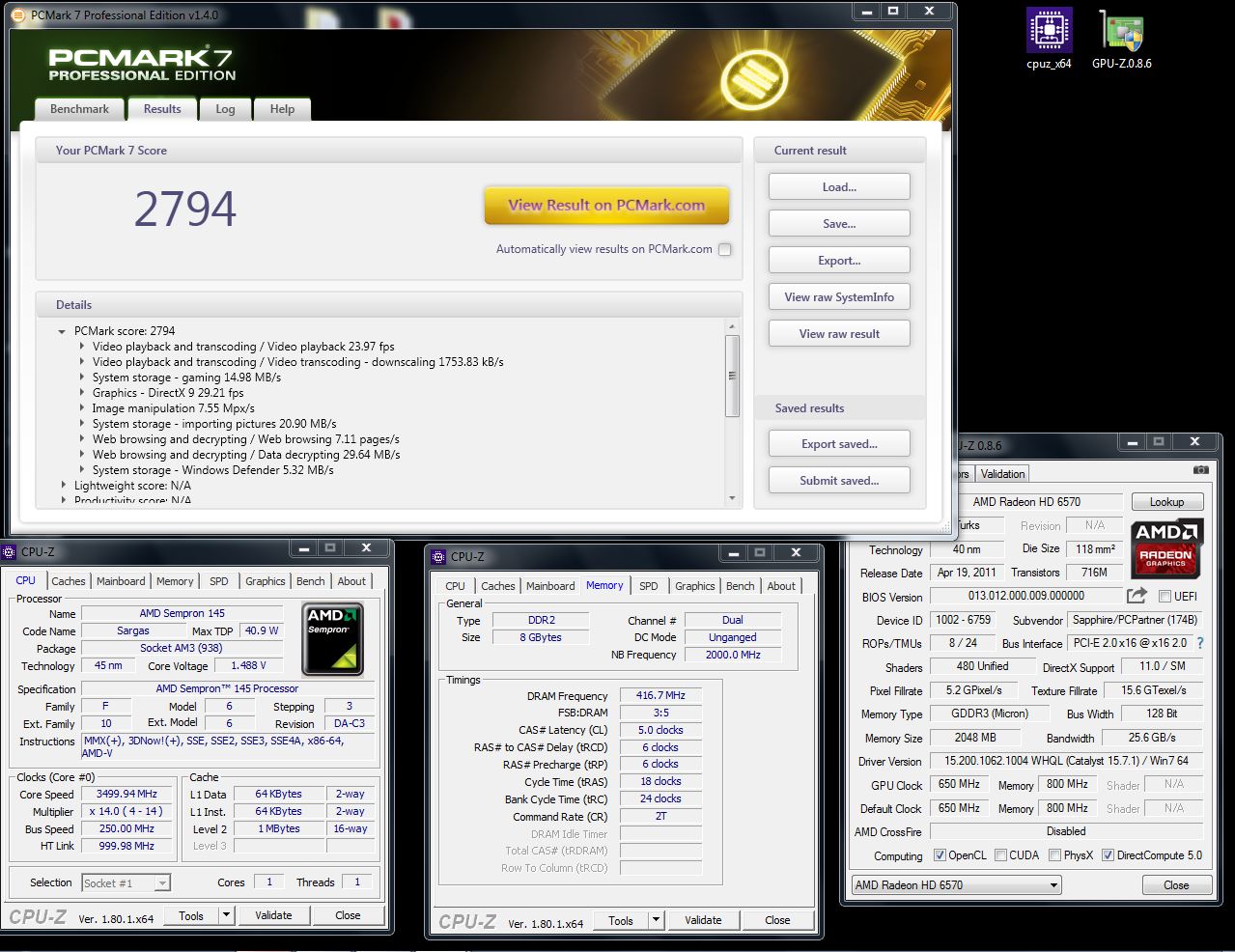The height and width of the screenshot is (952, 1235).
Task: Expand Web browsing 7.11 pages/s item
Action: pos(82,439)
